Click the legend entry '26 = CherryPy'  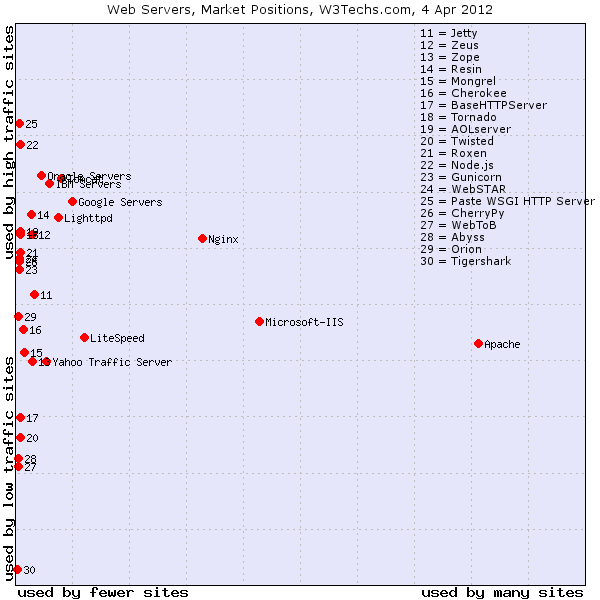pos(462,214)
